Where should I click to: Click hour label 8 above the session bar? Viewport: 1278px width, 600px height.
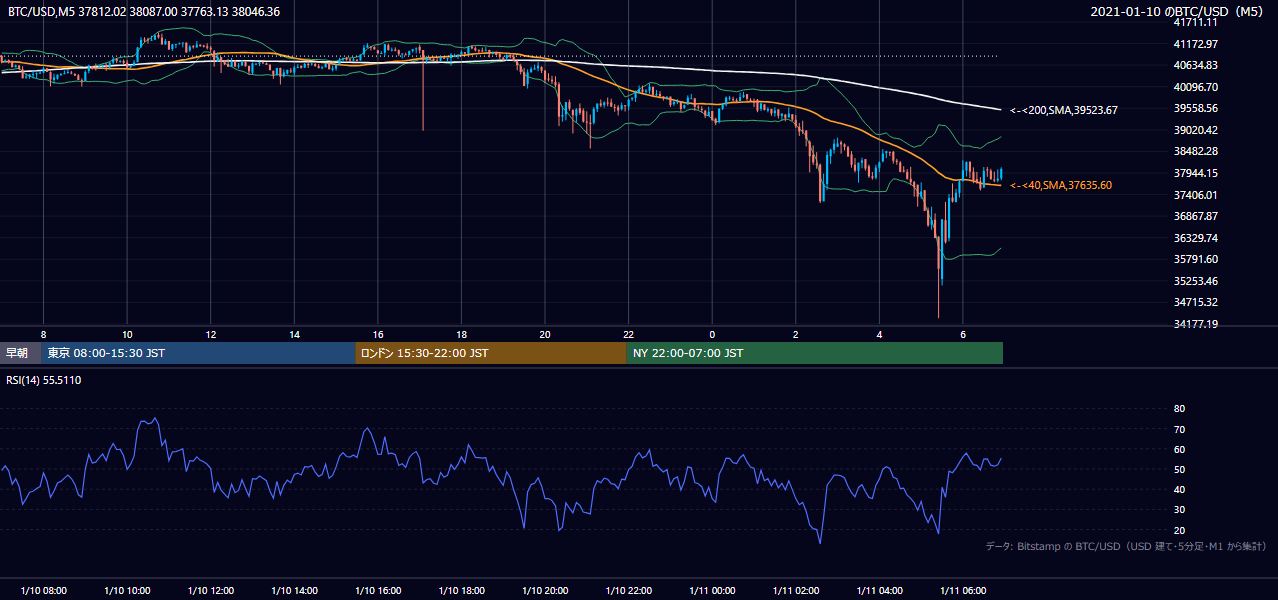[x=43, y=334]
